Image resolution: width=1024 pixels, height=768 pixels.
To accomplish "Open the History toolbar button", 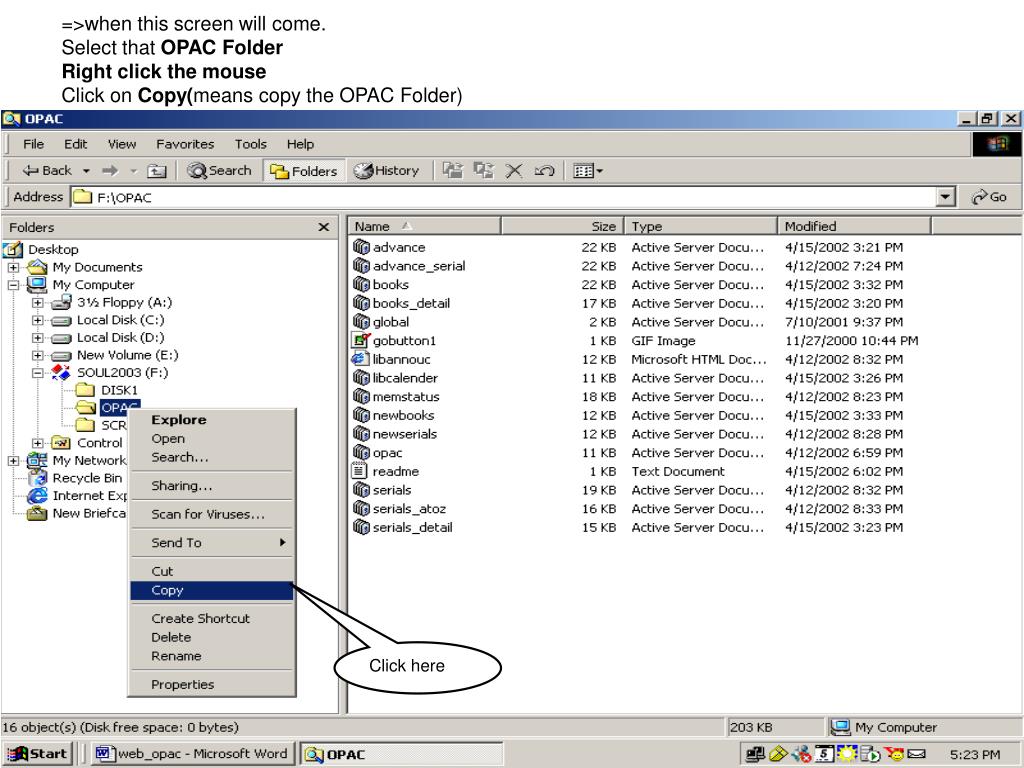I will [x=387, y=170].
